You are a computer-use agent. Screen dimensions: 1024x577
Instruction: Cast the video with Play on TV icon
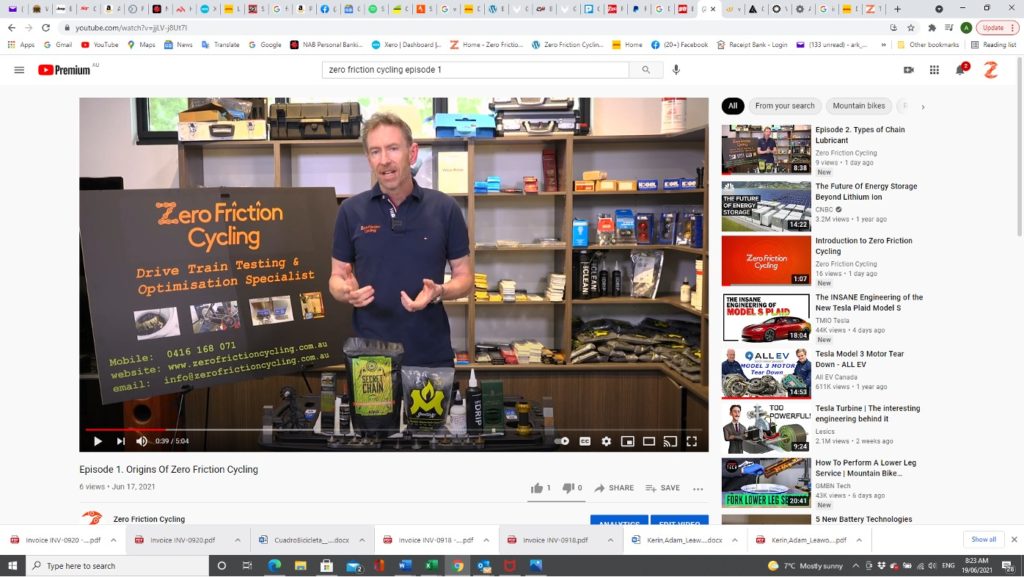[670, 441]
